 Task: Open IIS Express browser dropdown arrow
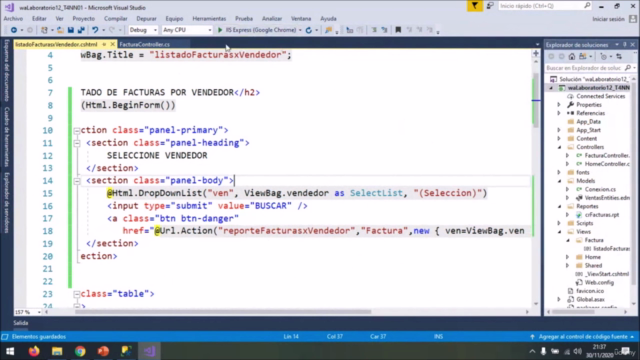(x=300, y=30)
